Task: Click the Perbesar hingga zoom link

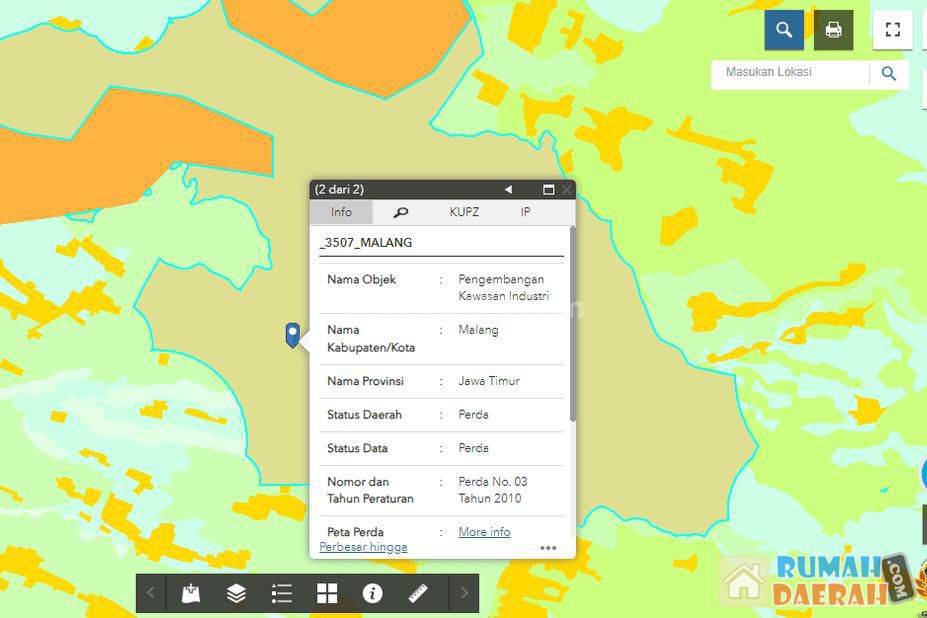Action: 363,547
